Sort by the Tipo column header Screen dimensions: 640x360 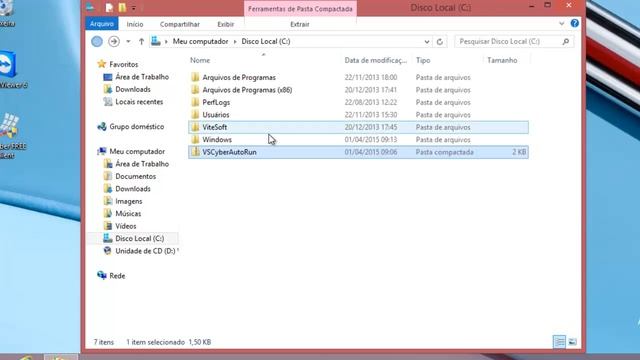point(423,60)
